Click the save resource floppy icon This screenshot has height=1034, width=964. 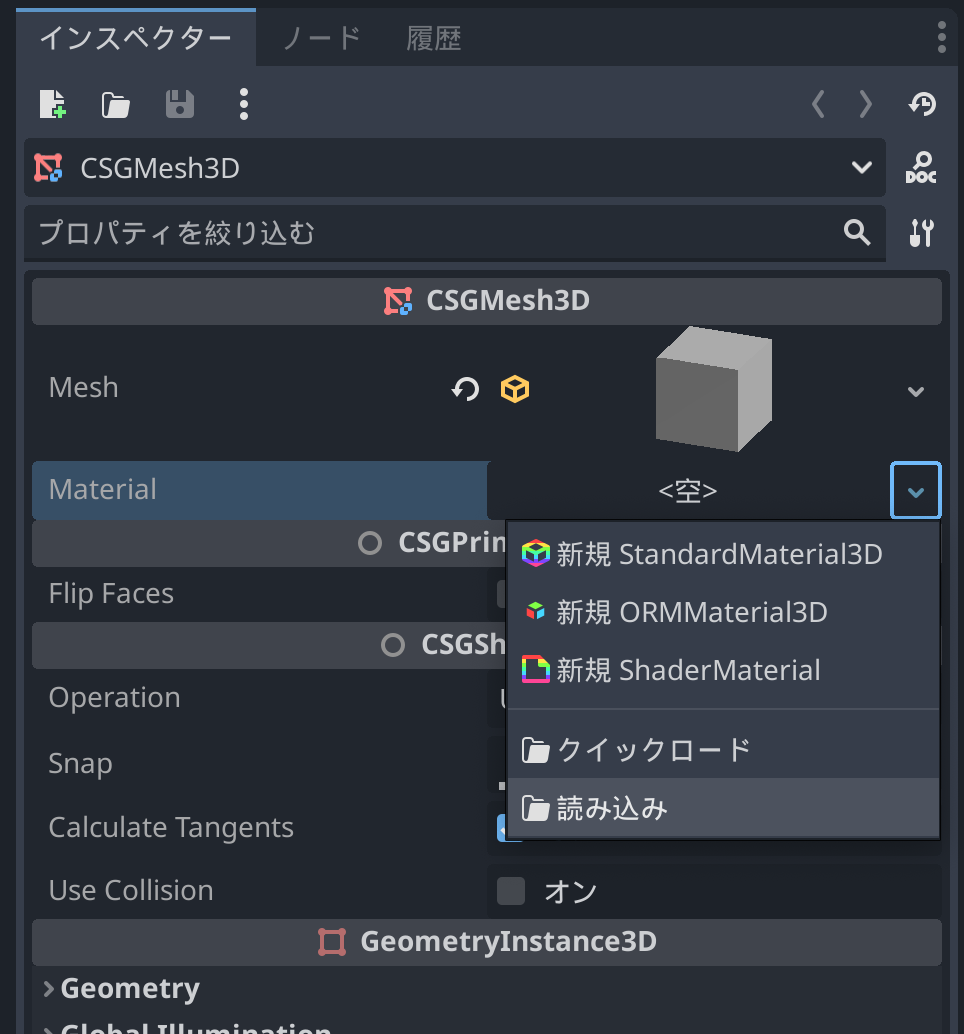pyautogui.click(x=179, y=104)
